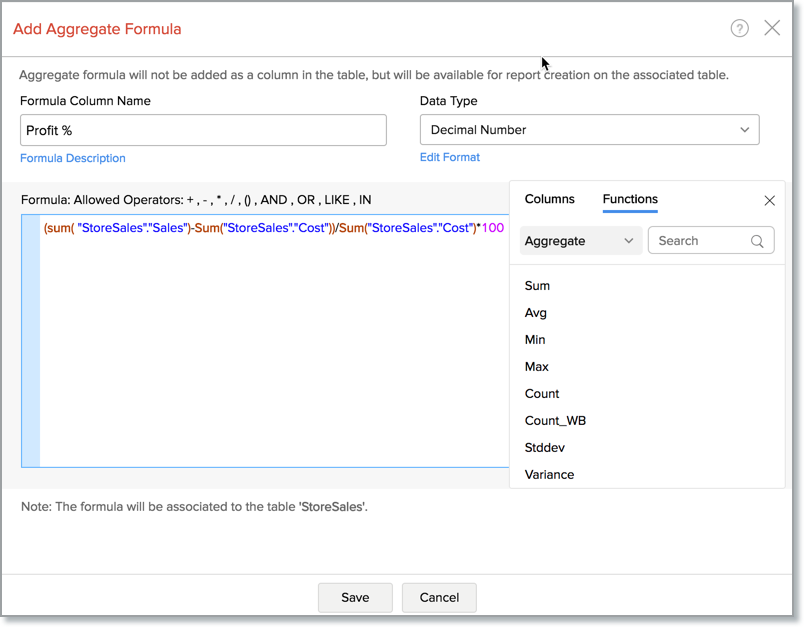Save the aggregate formula

pyautogui.click(x=355, y=597)
